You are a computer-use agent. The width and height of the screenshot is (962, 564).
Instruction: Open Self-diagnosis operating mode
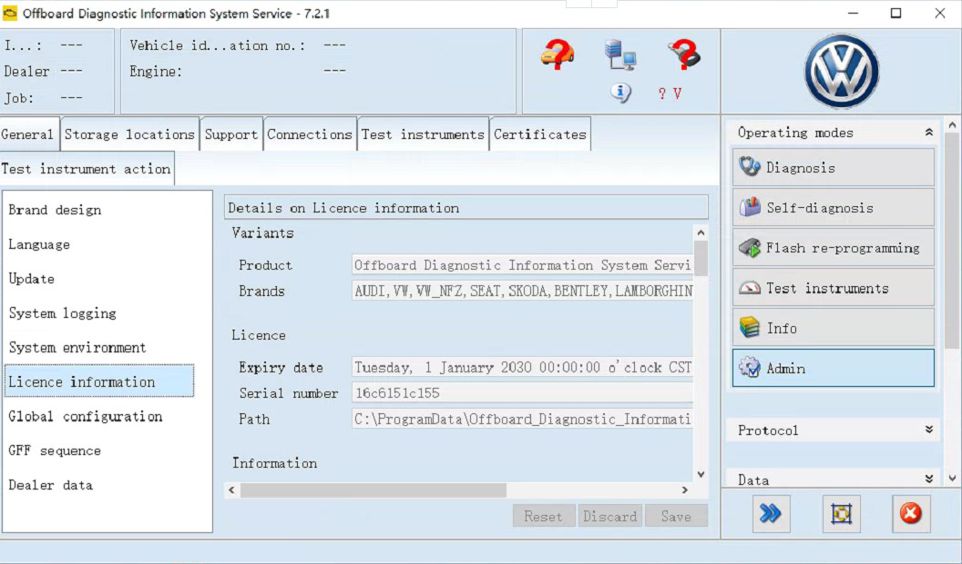pyautogui.click(x=833, y=207)
